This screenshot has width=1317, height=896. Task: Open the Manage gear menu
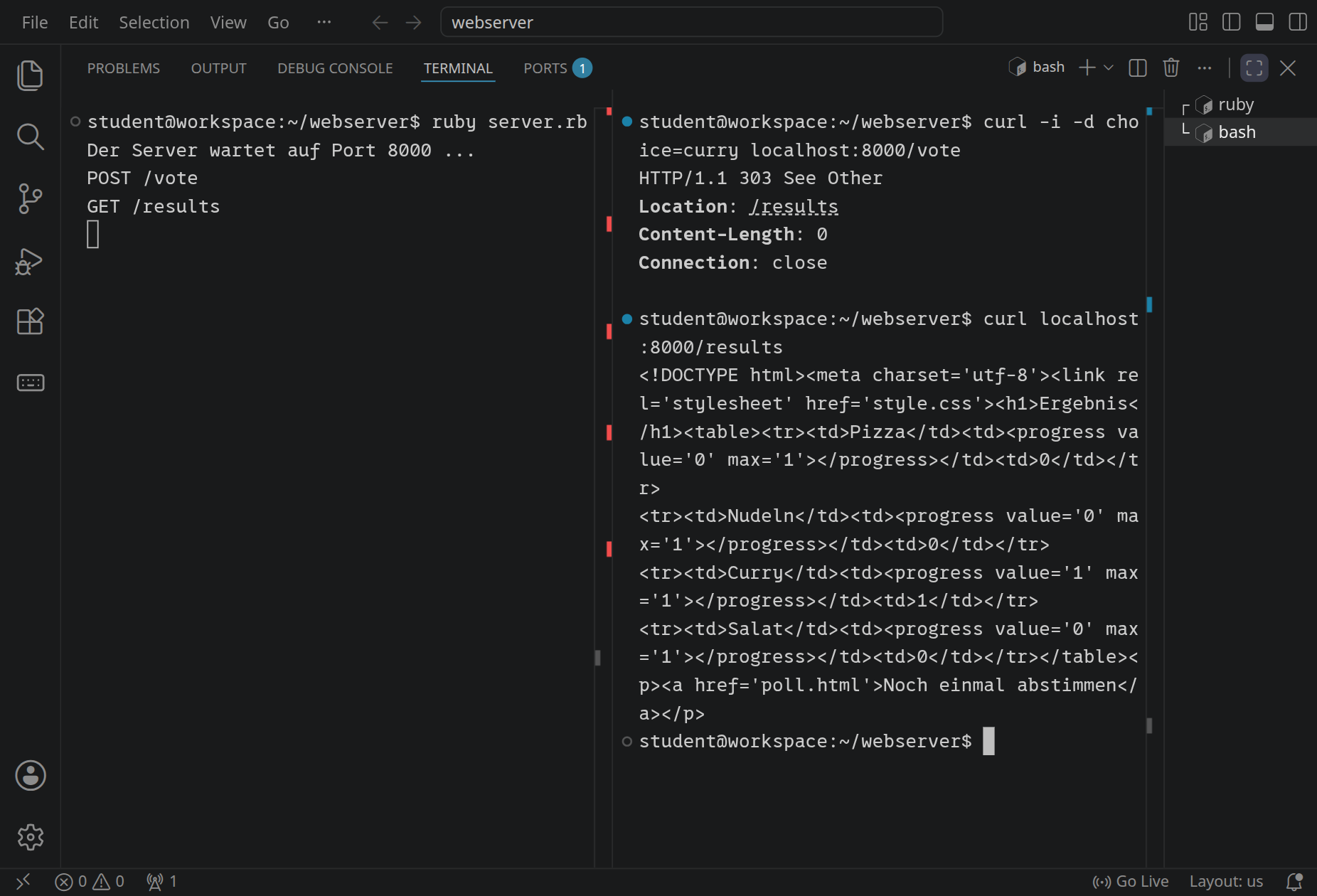pos(30,837)
